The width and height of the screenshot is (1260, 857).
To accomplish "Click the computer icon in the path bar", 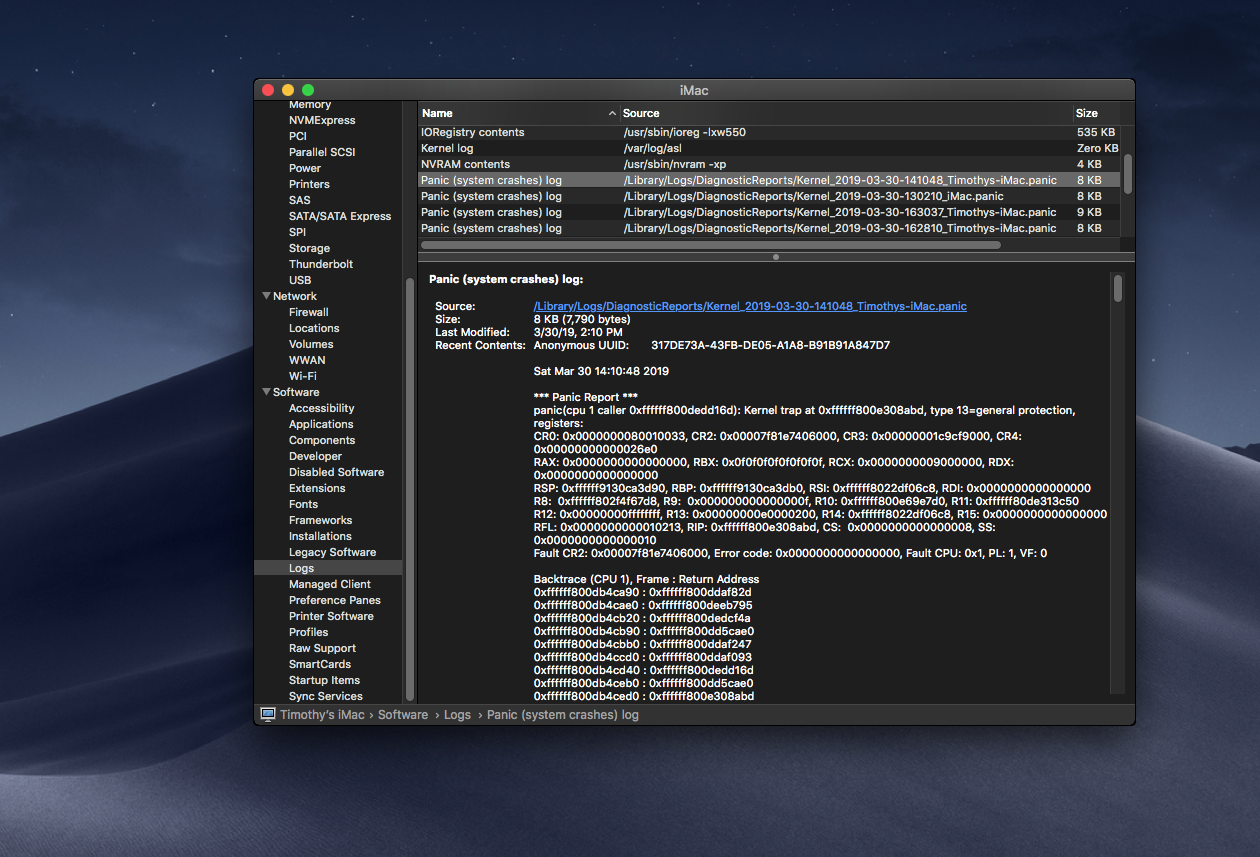I will (x=268, y=714).
